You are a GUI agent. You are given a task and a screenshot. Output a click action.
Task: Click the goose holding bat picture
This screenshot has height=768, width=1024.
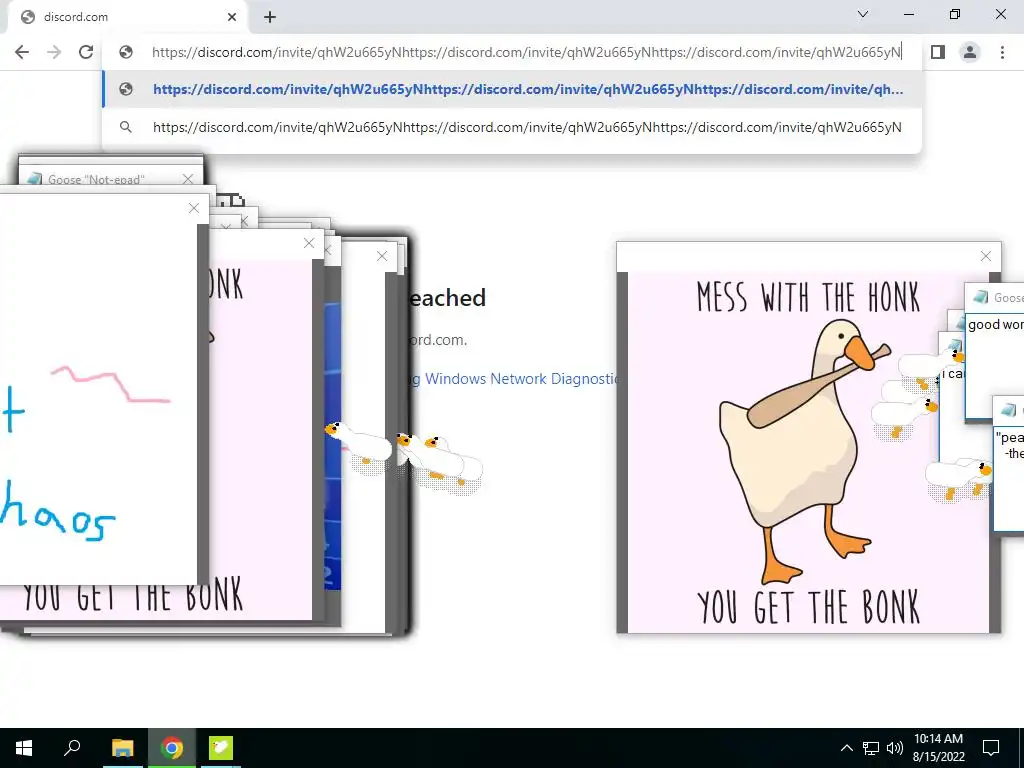click(807, 452)
